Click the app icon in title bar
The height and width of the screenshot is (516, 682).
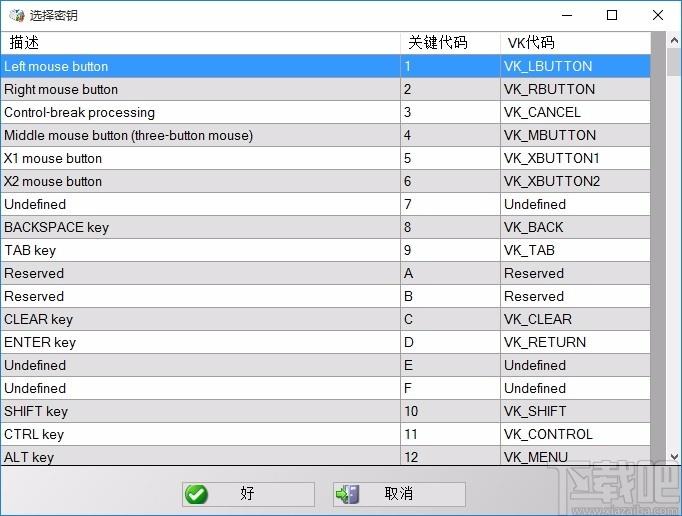(17, 16)
